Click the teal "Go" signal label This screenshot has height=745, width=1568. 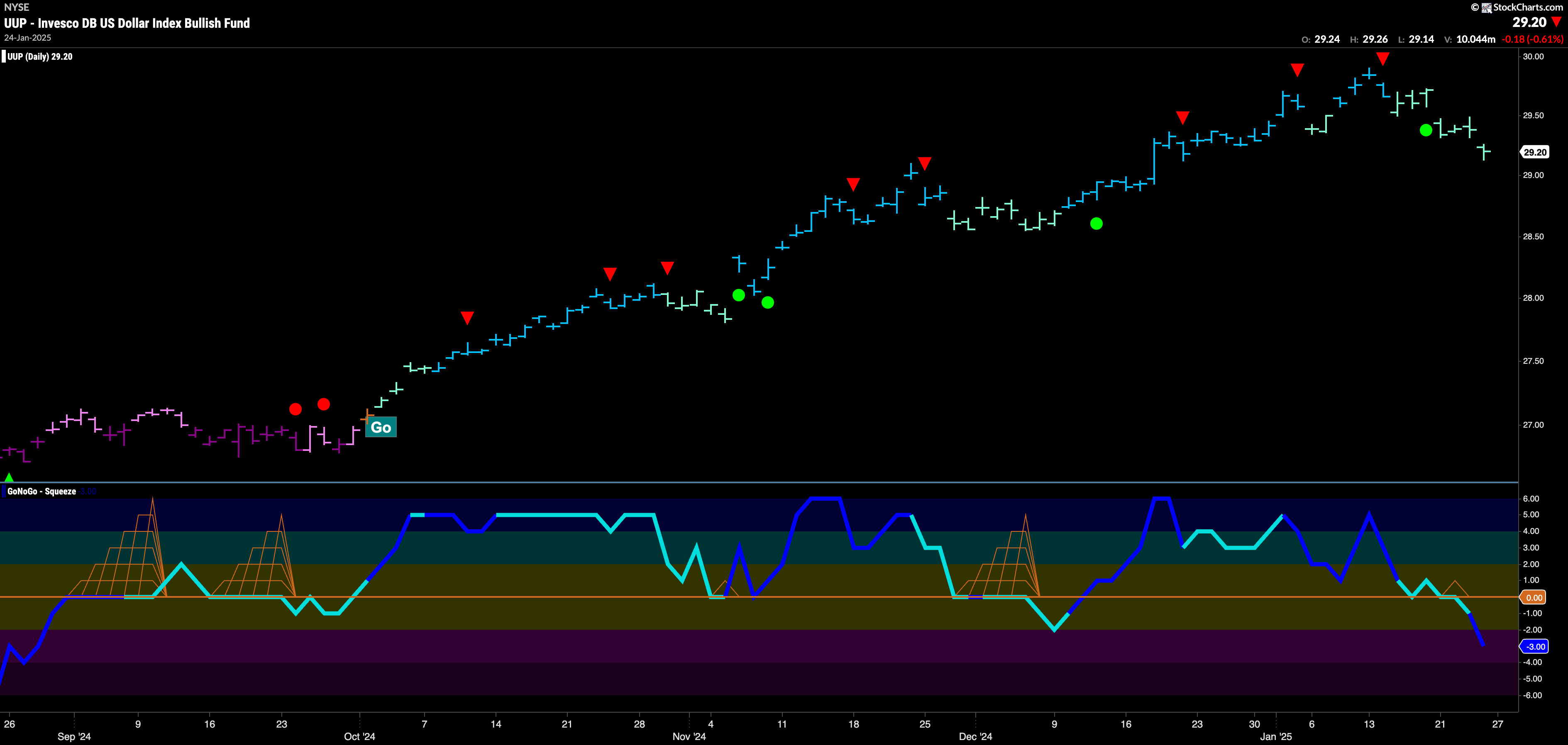coord(381,427)
